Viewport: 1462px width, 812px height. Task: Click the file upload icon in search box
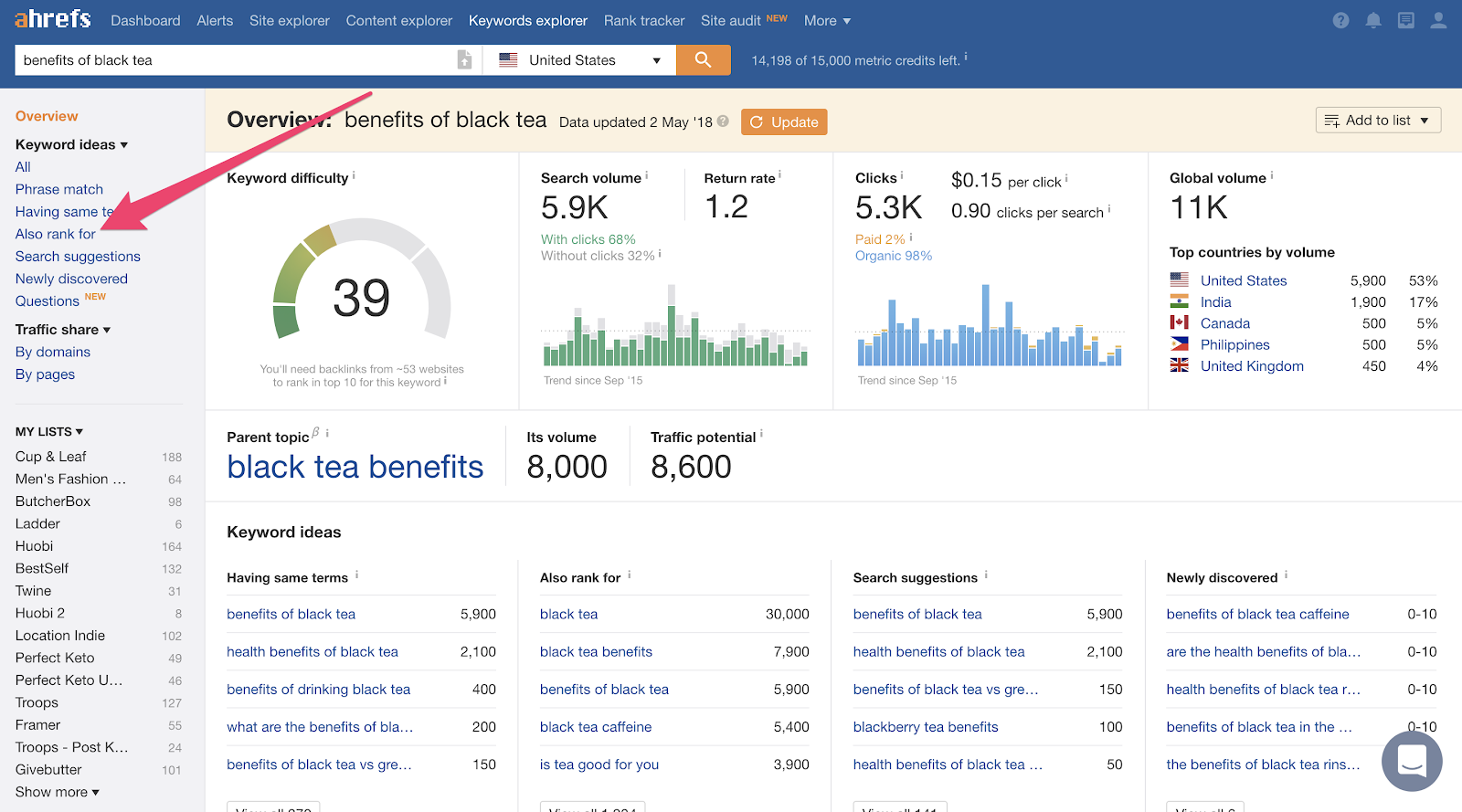pyautogui.click(x=464, y=60)
